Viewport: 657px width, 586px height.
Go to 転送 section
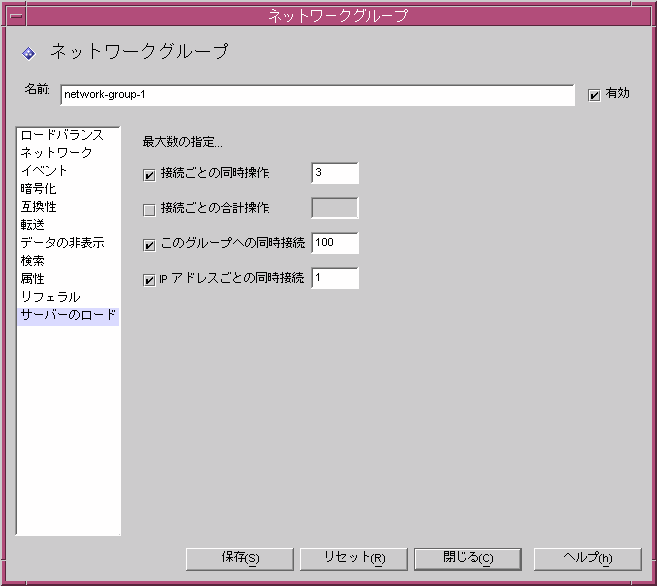[x=68, y=225]
